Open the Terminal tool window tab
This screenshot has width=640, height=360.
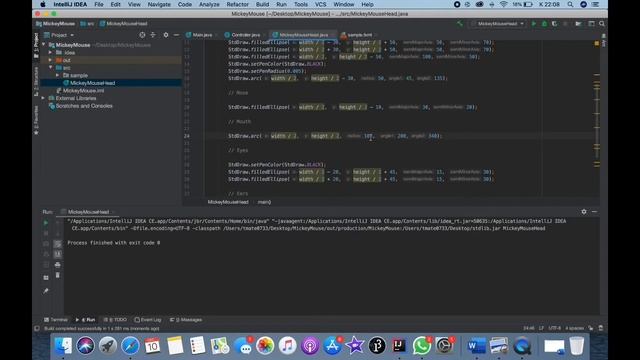tap(56, 320)
